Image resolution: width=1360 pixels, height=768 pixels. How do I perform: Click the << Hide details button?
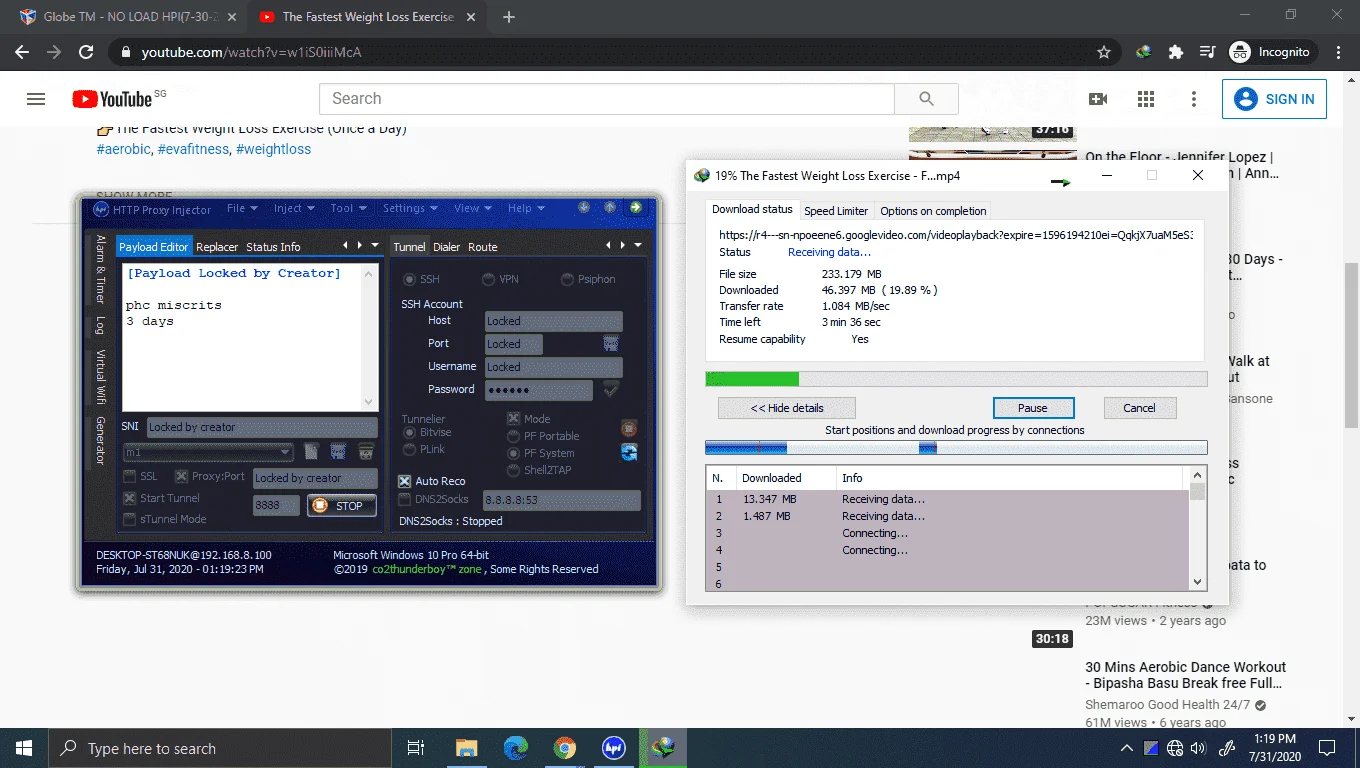pos(787,408)
